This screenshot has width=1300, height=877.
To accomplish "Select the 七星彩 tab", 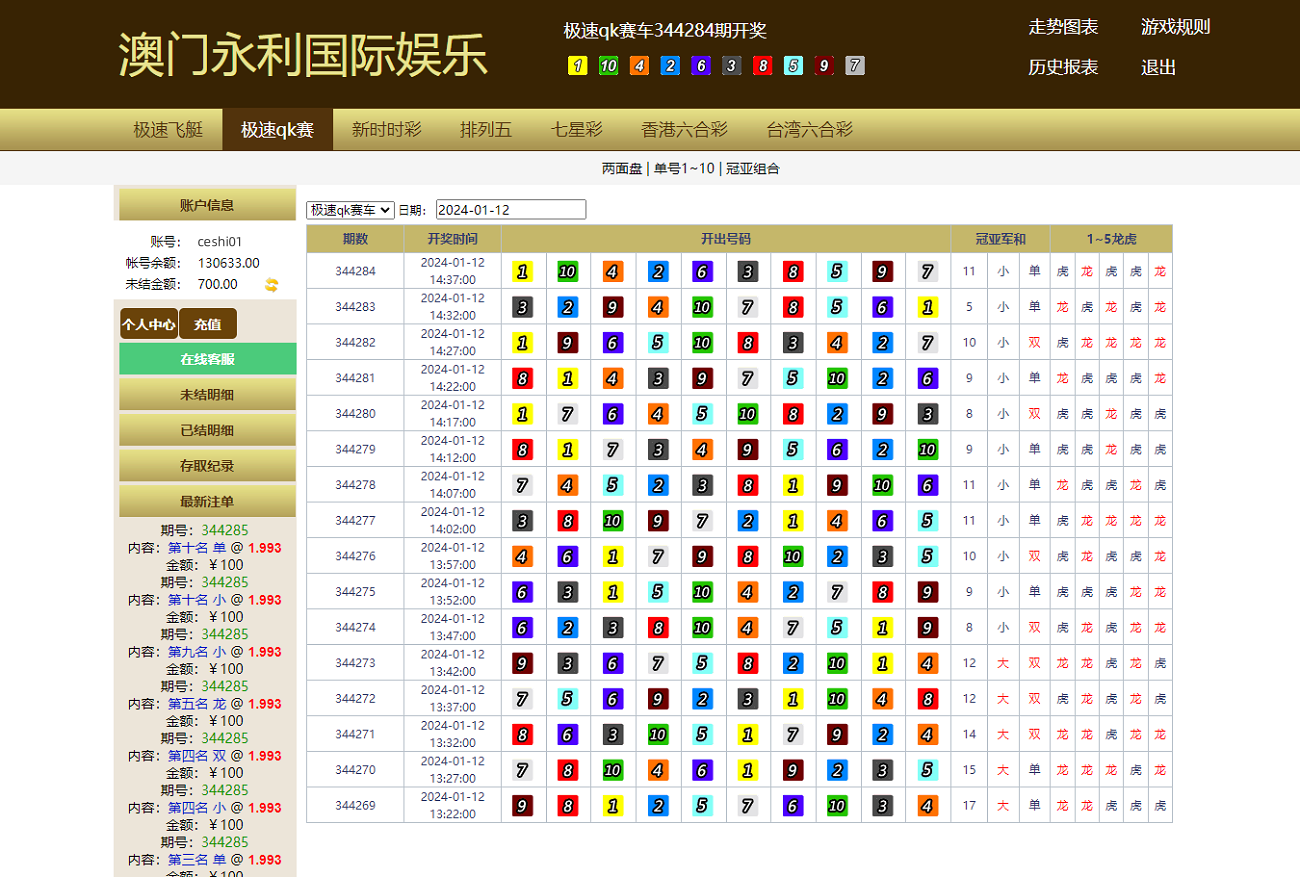I will tap(576, 130).
